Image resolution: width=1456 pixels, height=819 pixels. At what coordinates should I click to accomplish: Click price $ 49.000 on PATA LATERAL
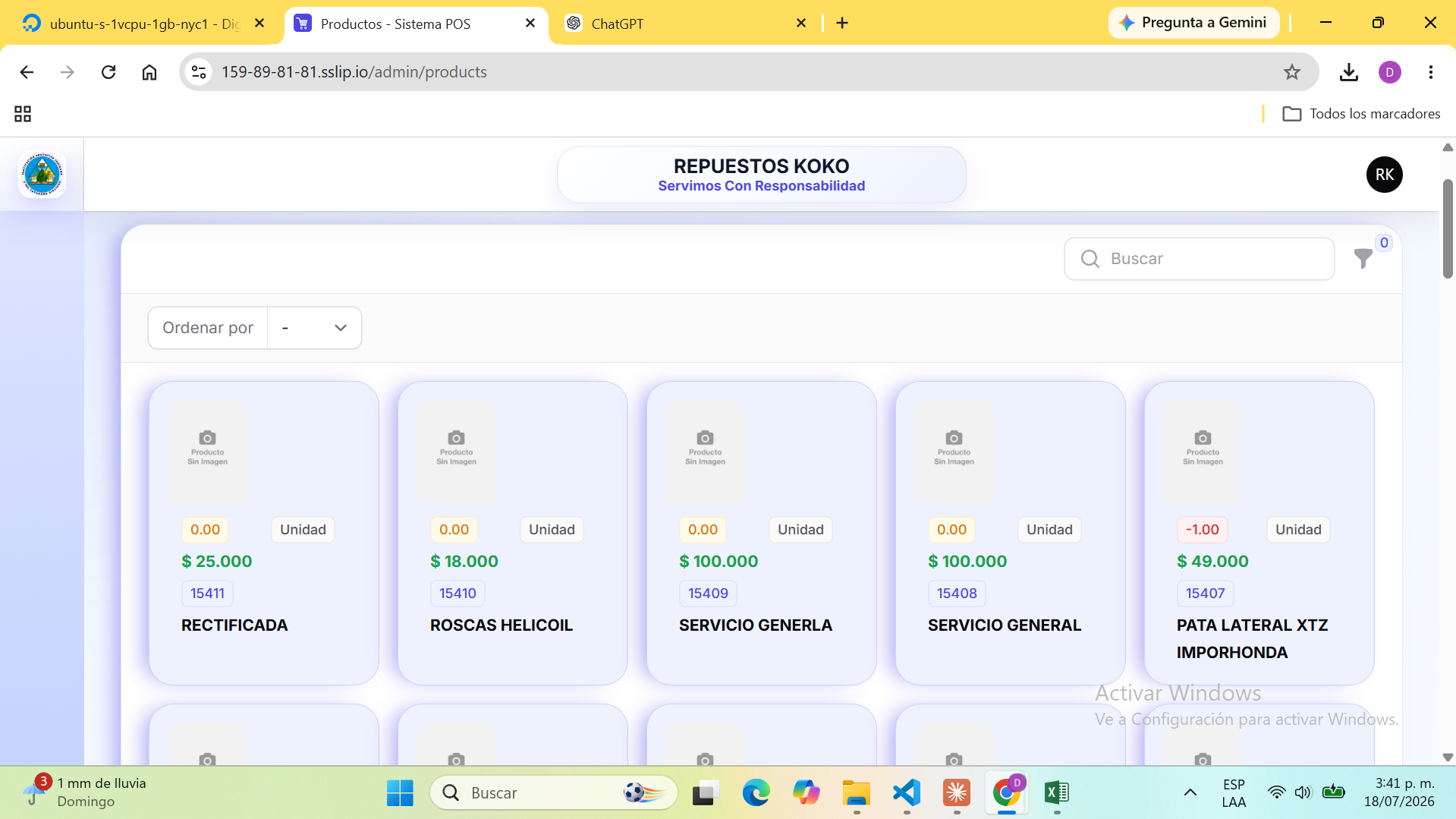(x=1212, y=562)
